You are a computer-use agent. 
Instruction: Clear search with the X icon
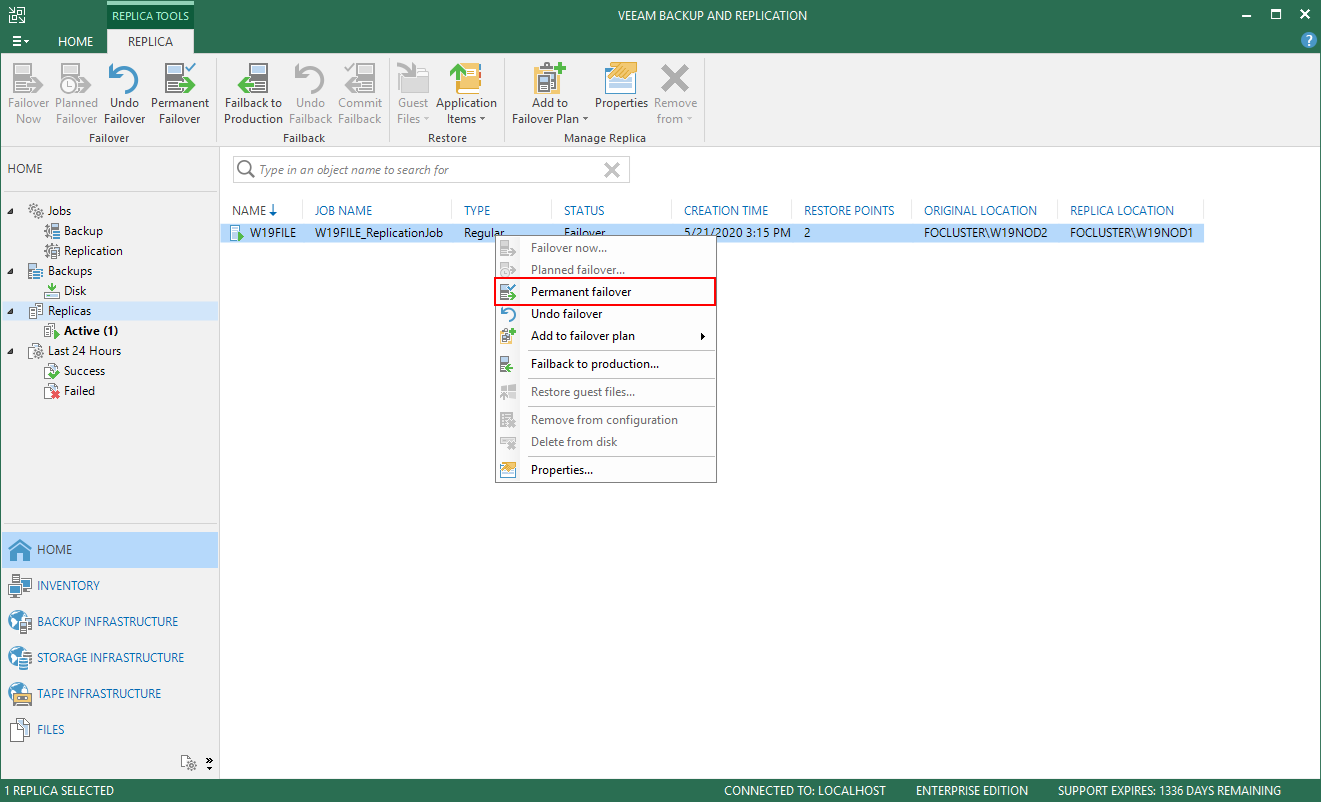(612, 170)
